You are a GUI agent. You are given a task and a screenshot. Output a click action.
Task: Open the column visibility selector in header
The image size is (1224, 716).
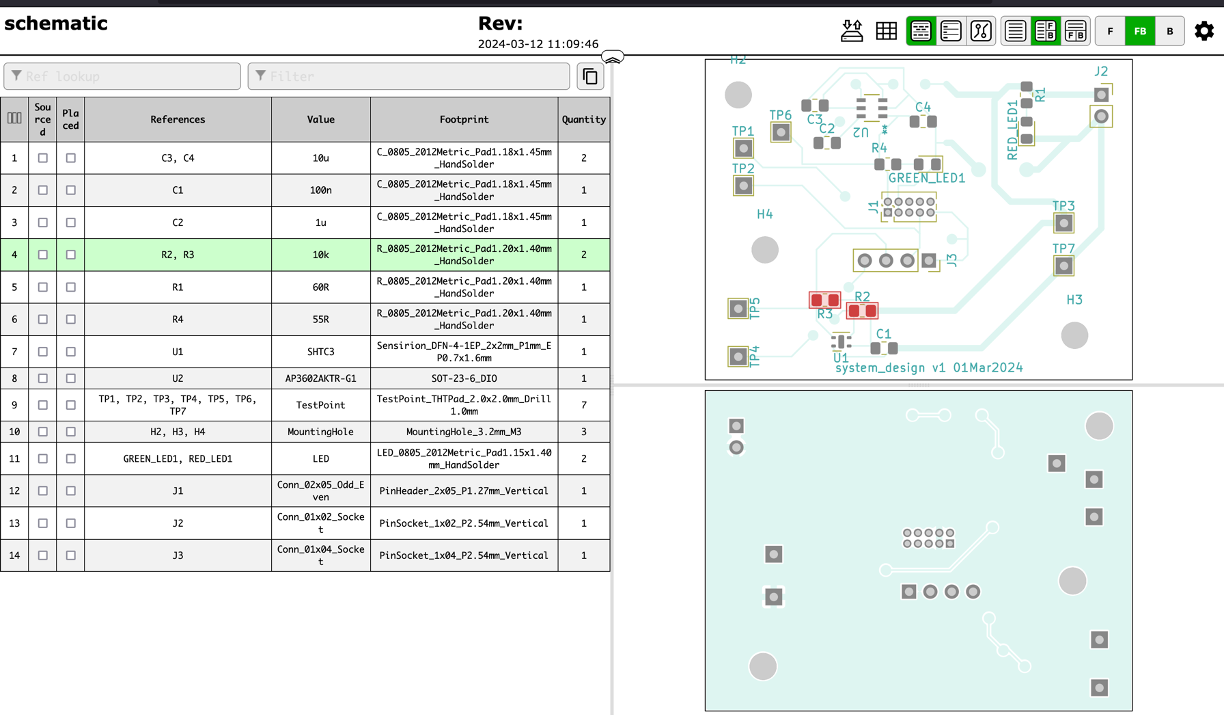pos(14,118)
